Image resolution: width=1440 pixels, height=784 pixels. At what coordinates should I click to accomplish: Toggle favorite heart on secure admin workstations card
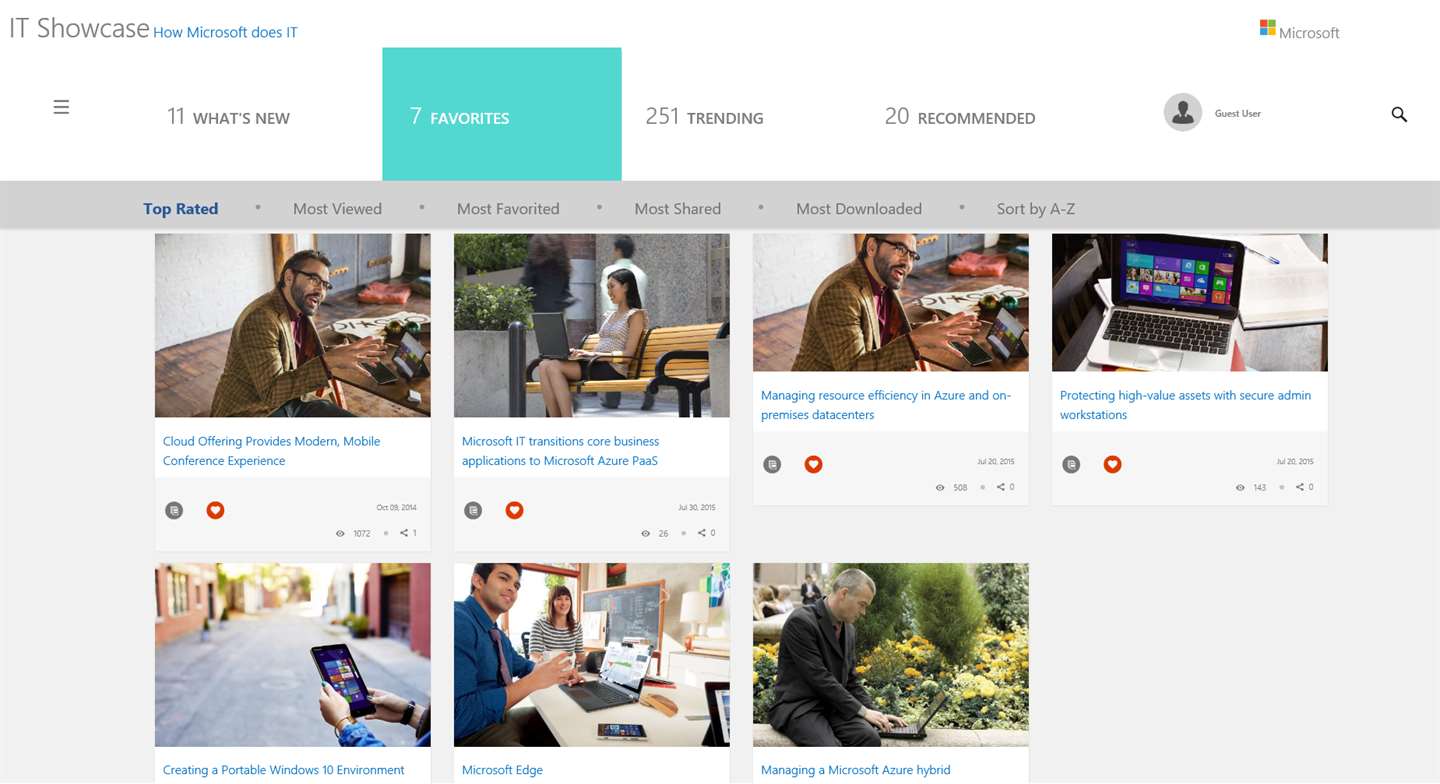click(x=1112, y=464)
